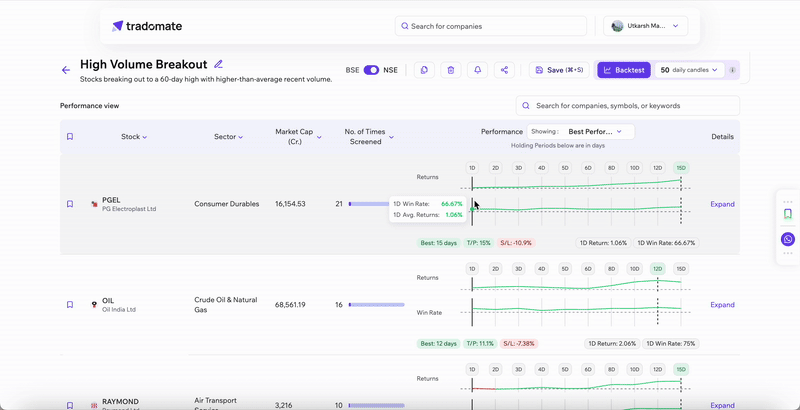Click the PGEL times-screened progress bar
800x410 pixels.
coord(369,204)
